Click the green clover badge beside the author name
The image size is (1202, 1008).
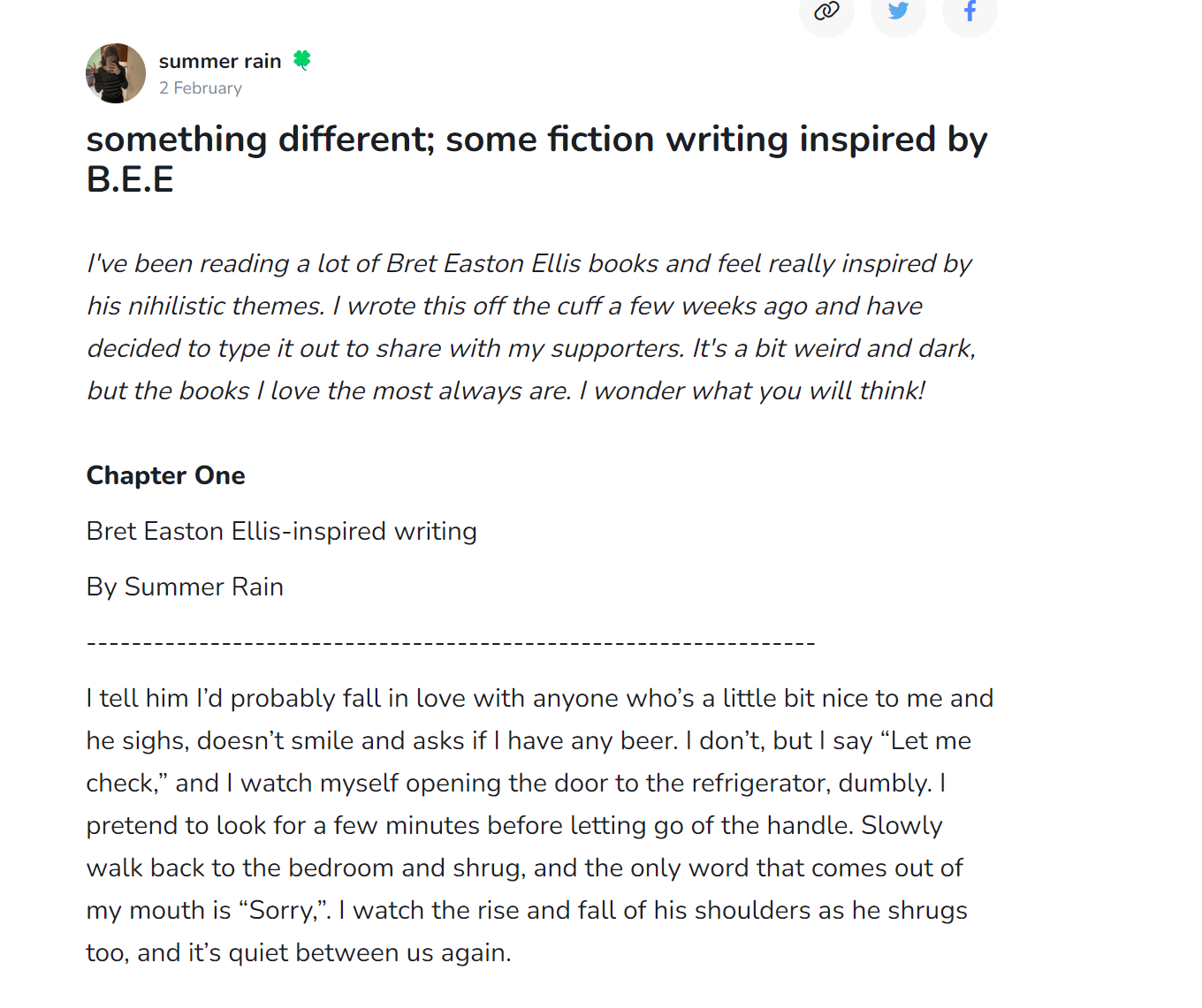(x=302, y=60)
